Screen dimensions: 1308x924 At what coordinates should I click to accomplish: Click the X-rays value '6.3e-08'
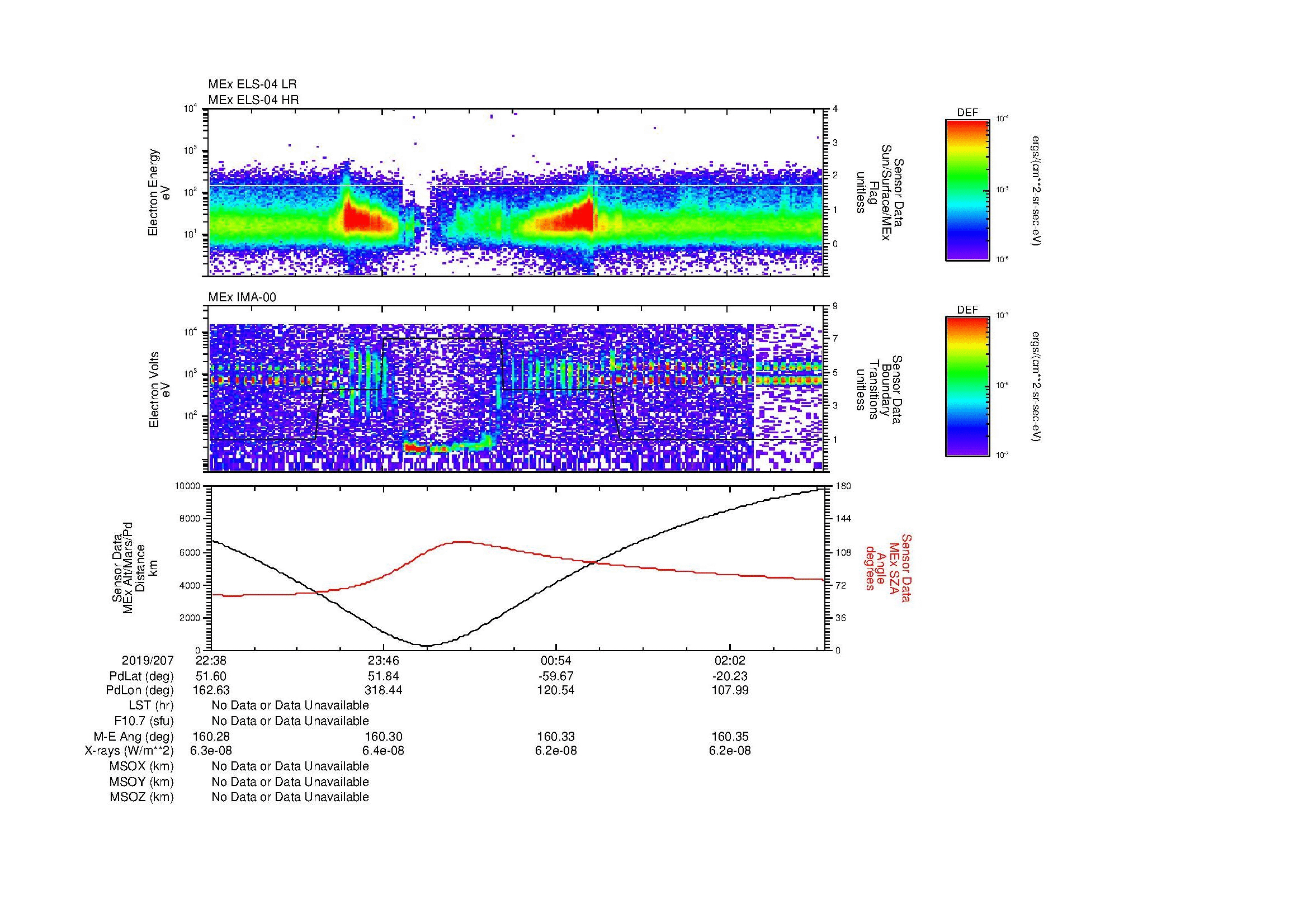coord(211,751)
